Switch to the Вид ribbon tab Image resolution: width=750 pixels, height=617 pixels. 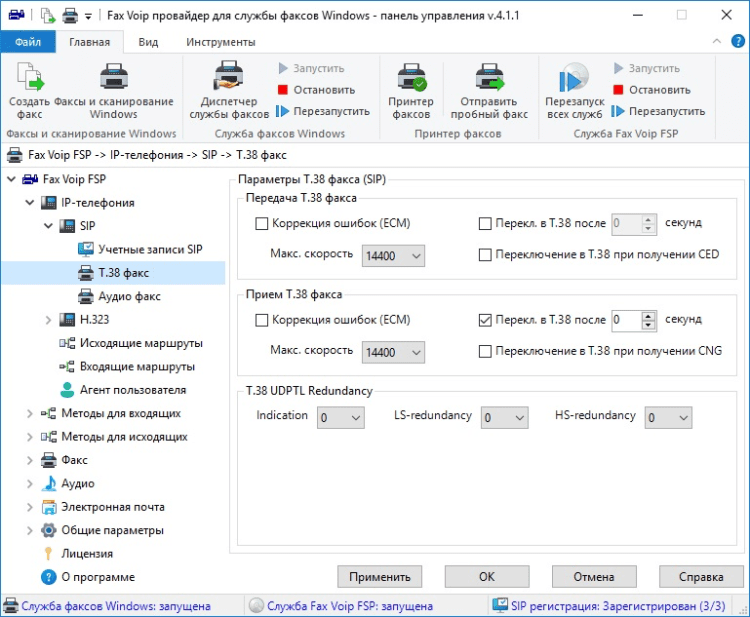(x=148, y=42)
